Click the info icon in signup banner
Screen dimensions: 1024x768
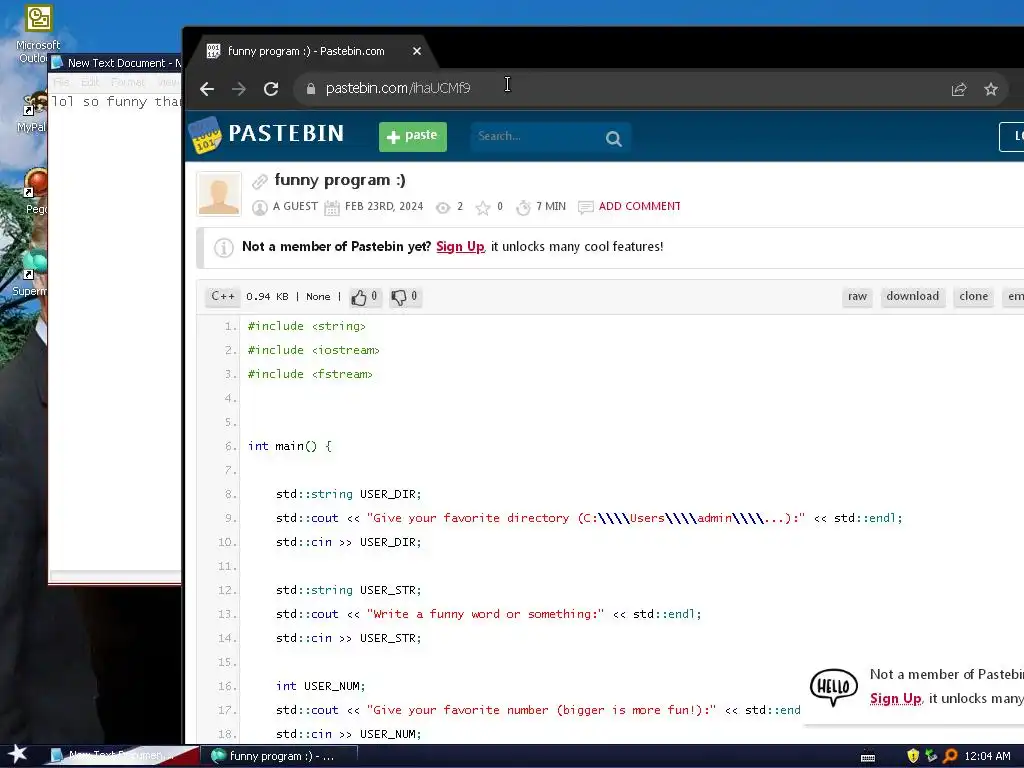(x=224, y=248)
